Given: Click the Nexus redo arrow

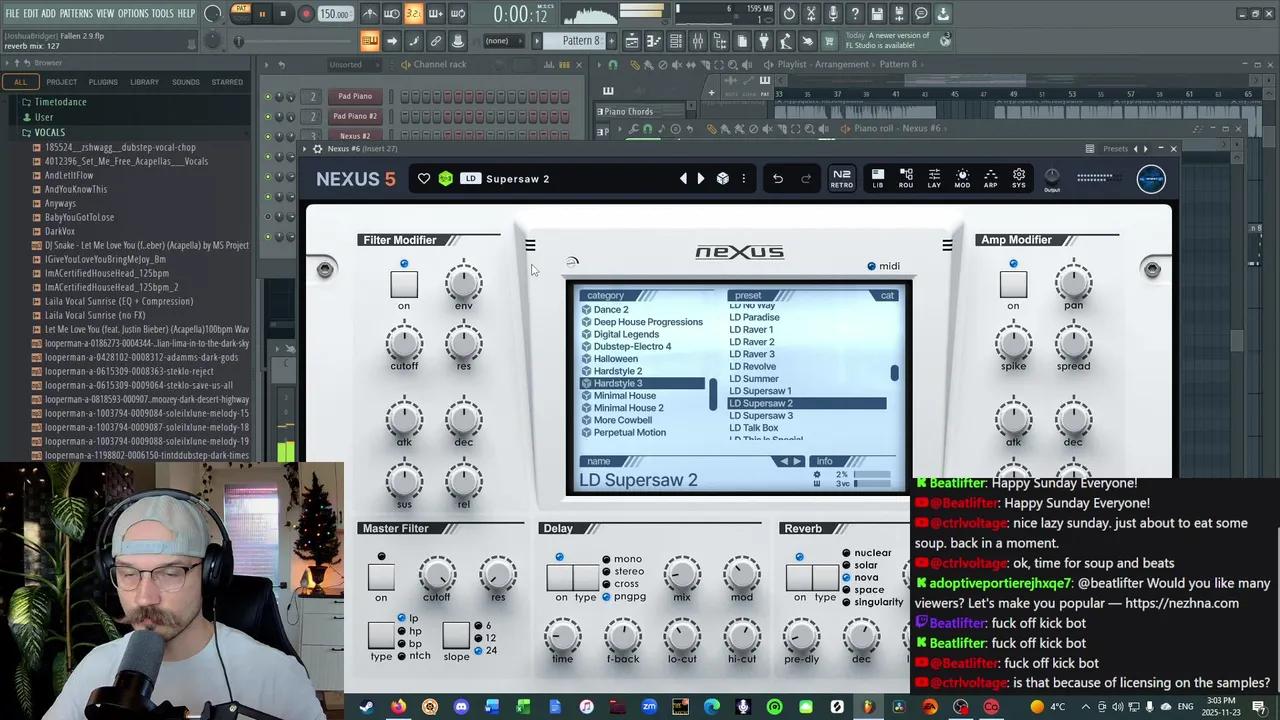Looking at the screenshot, I should pyautogui.click(x=806, y=179).
